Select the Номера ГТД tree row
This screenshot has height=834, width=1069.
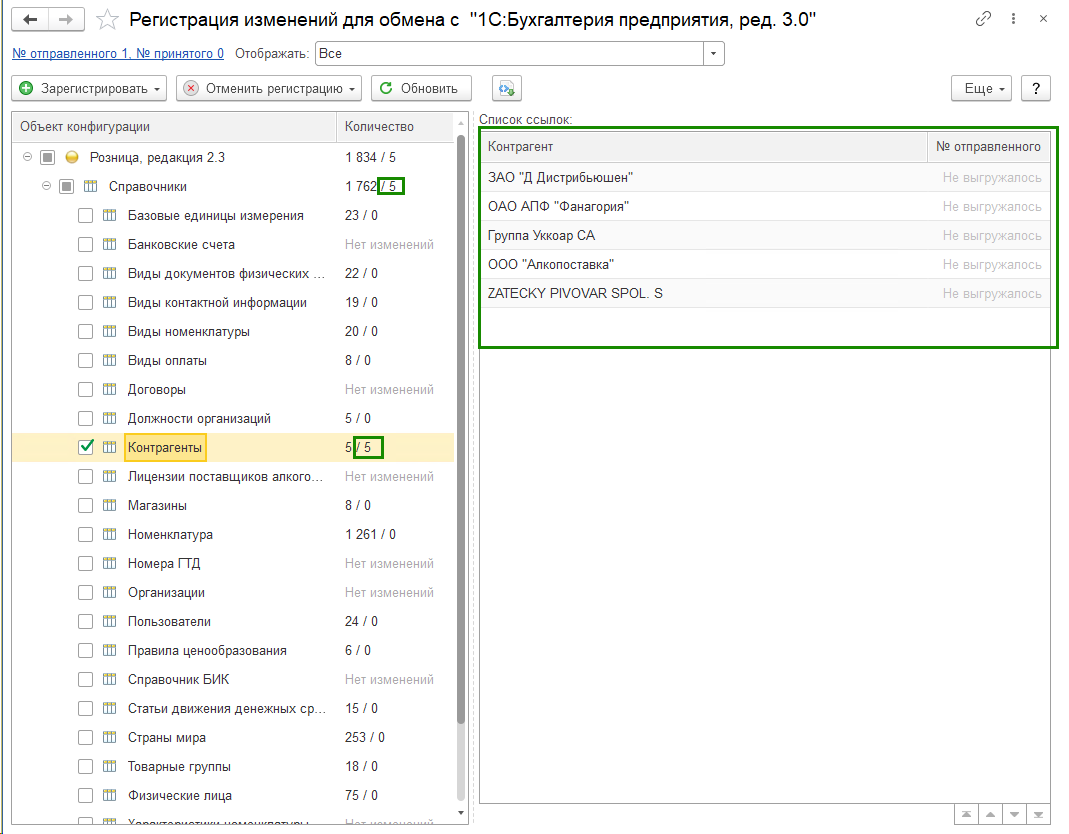[233, 563]
